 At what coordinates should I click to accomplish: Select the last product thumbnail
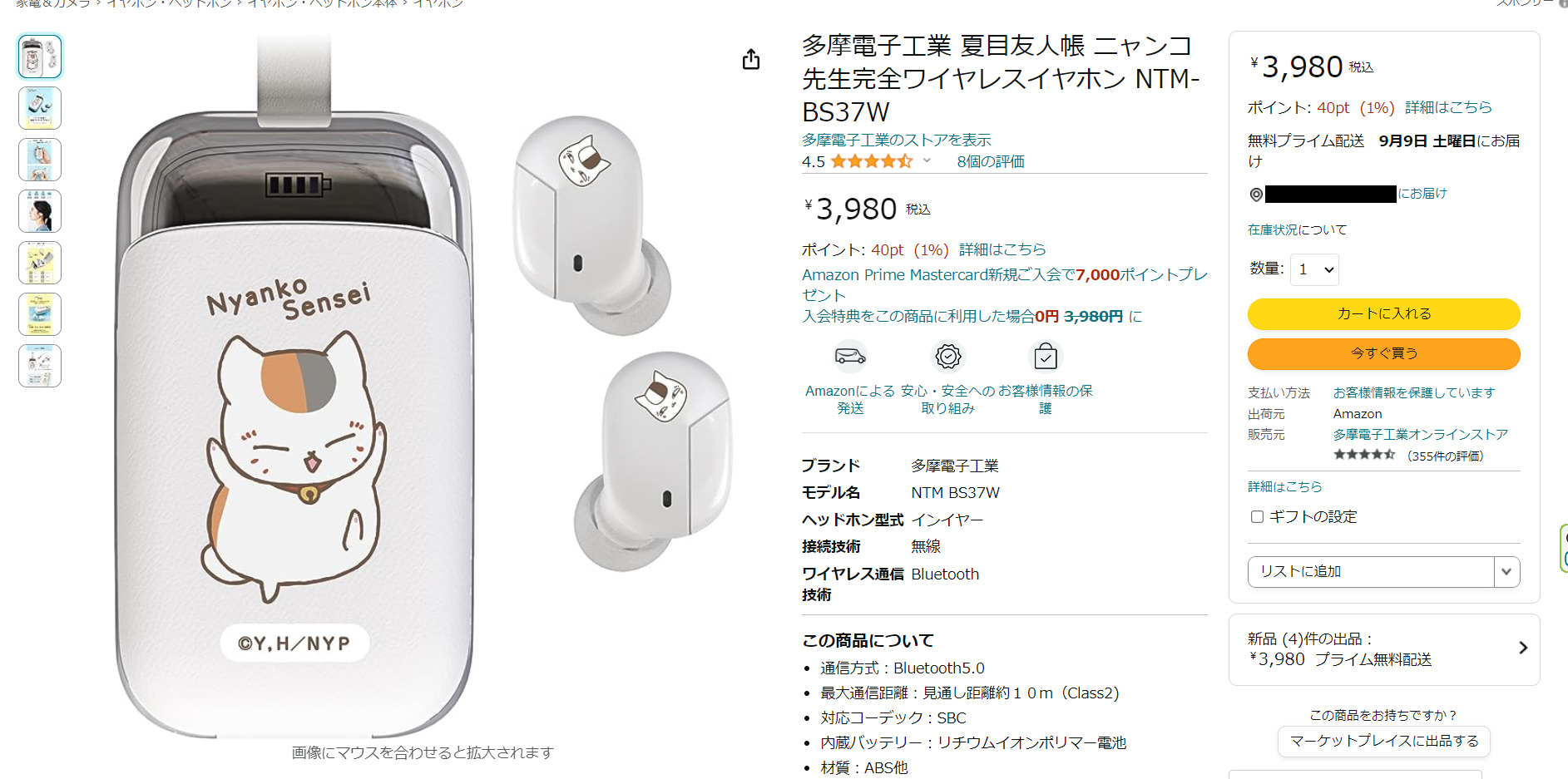tap(40, 366)
